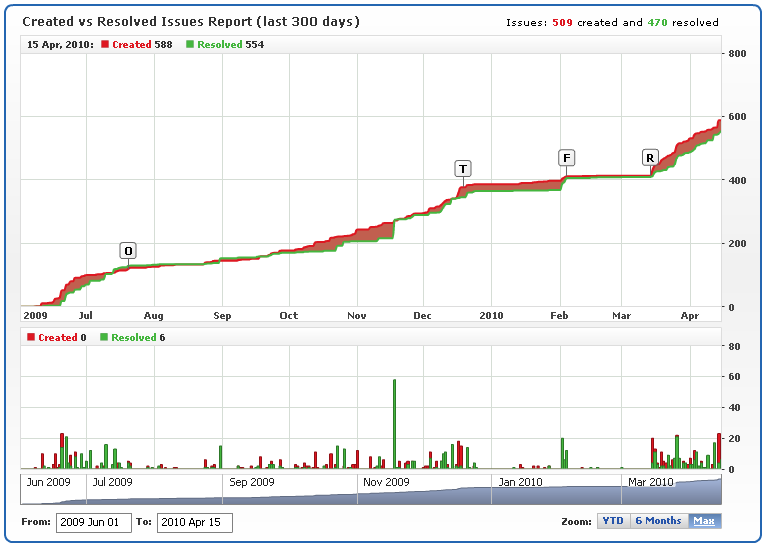Viewport: 766px width, 547px height.
Task: Click the 'F' event marker flag
Action: [567, 158]
